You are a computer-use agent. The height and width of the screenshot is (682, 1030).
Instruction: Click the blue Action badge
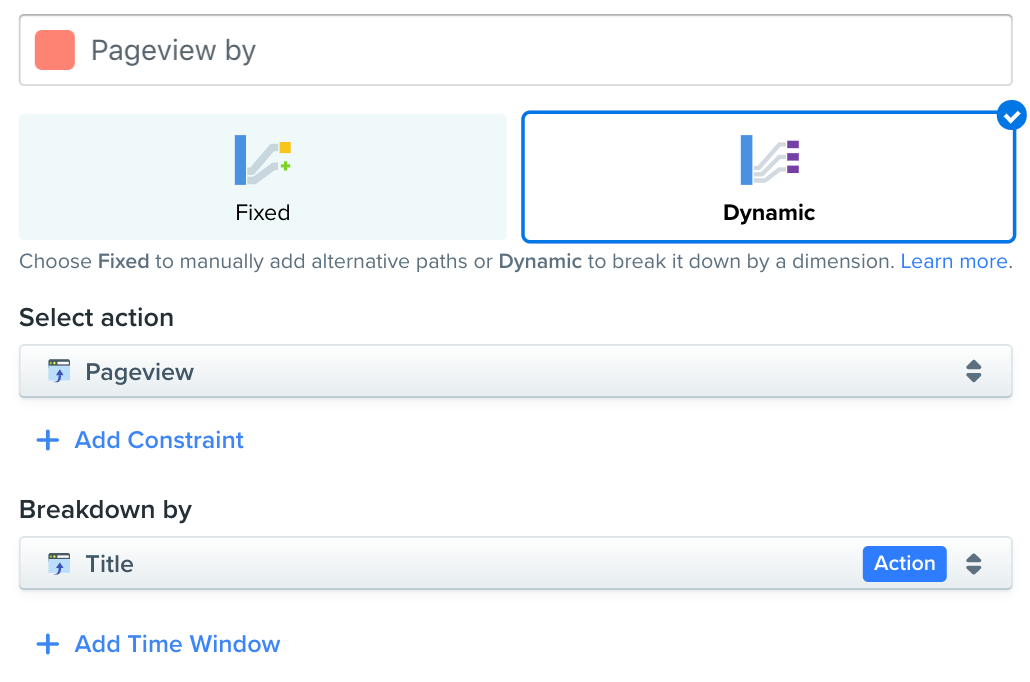pos(904,564)
